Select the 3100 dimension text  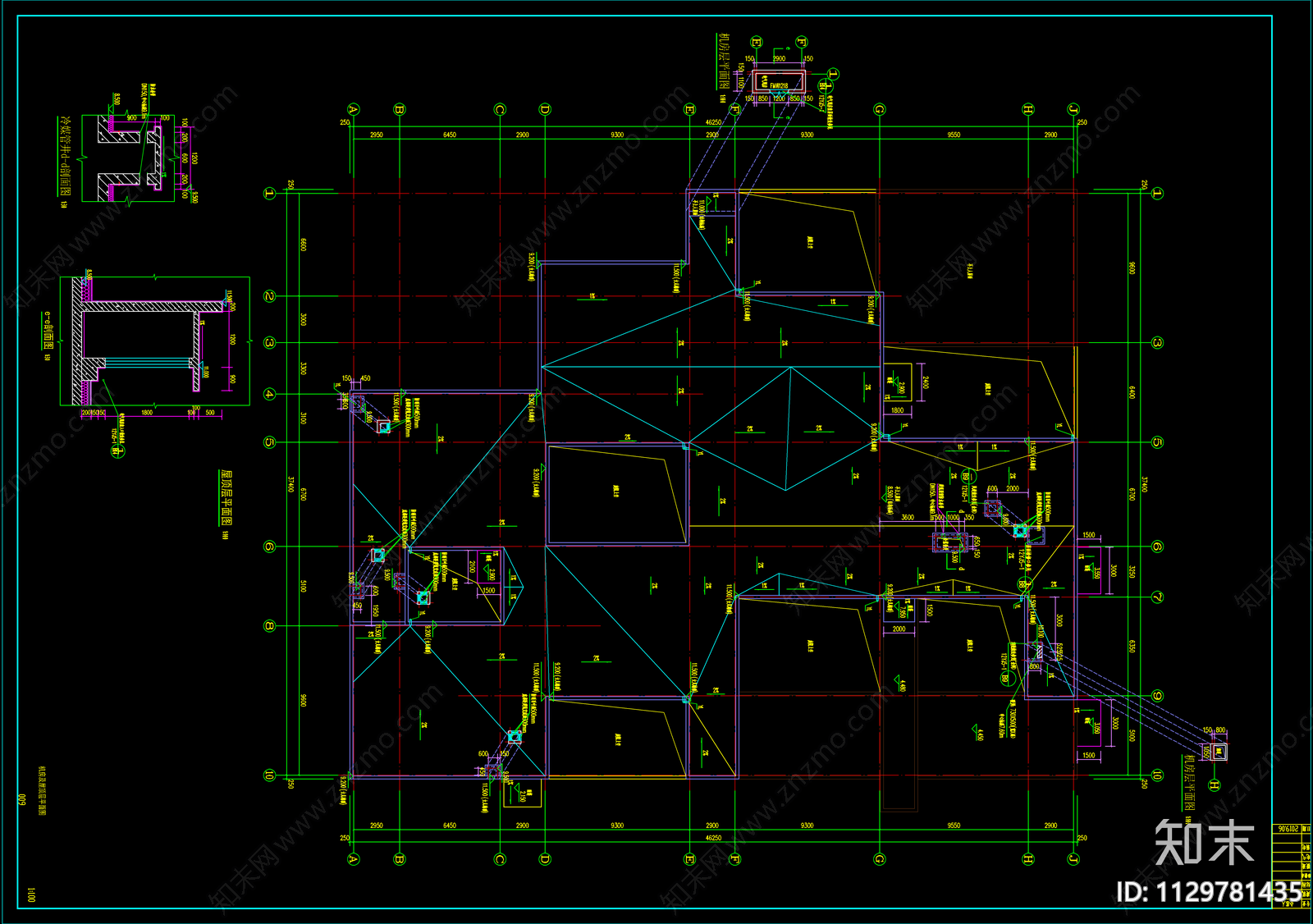point(303,418)
